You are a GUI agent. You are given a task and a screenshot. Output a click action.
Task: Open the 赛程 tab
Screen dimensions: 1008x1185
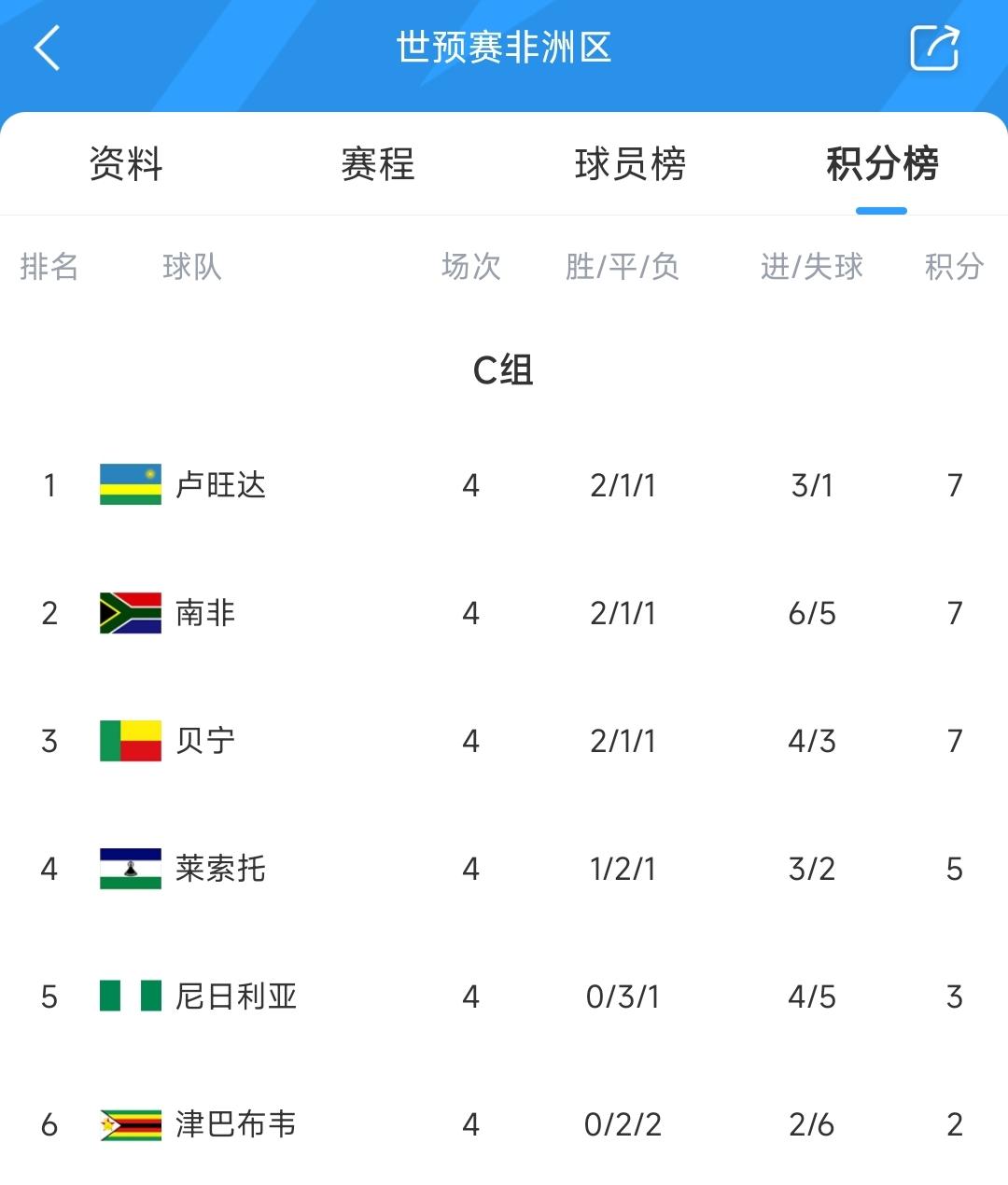[x=378, y=164]
